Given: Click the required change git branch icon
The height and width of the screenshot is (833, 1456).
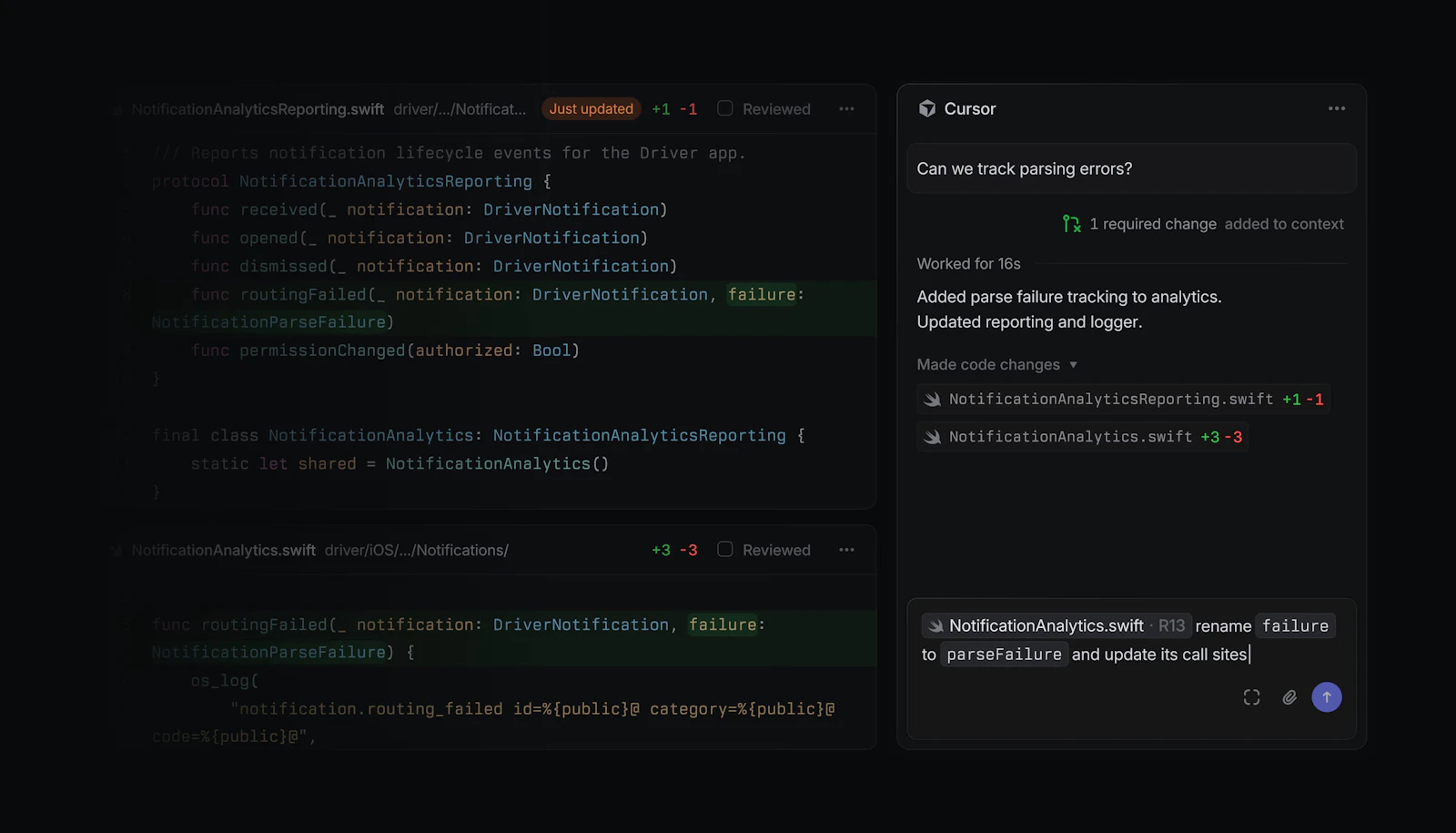Looking at the screenshot, I should click(1071, 224).
